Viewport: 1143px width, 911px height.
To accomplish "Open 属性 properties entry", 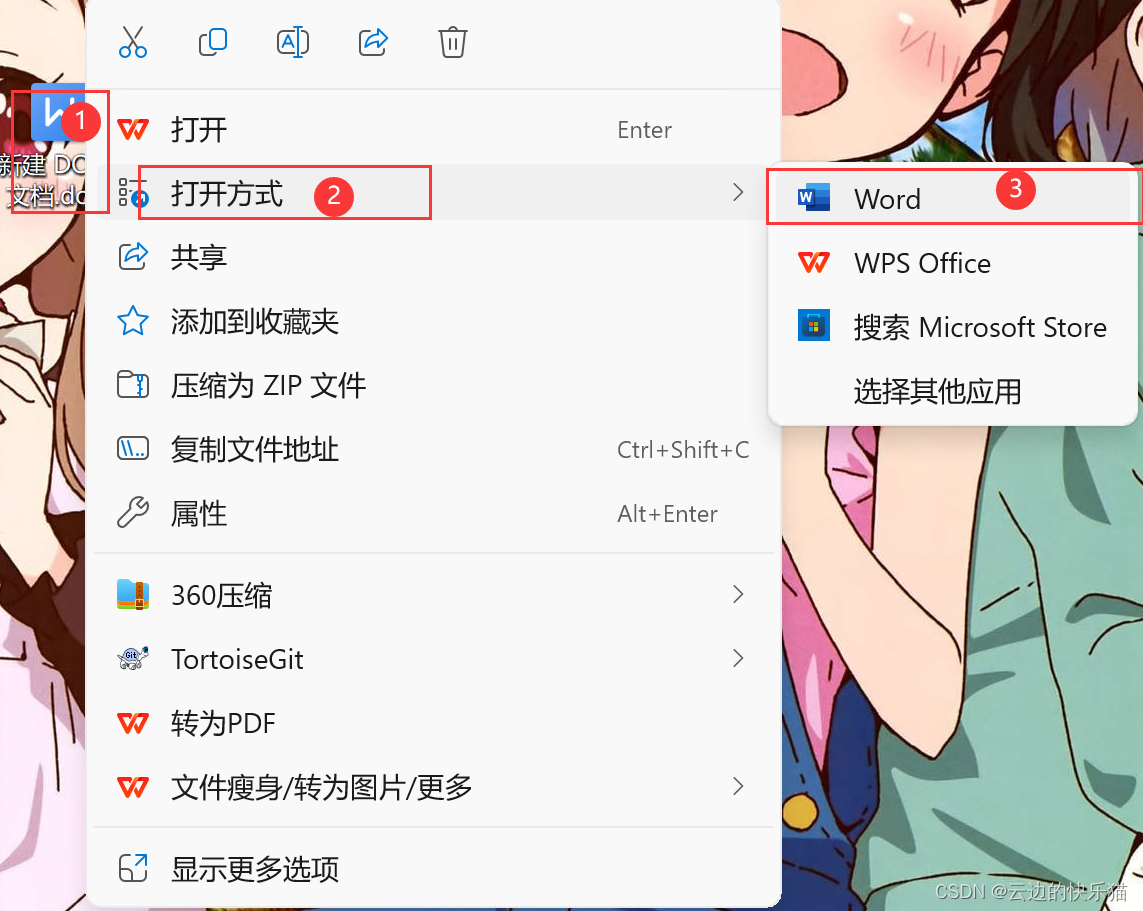I will (434, 514).
